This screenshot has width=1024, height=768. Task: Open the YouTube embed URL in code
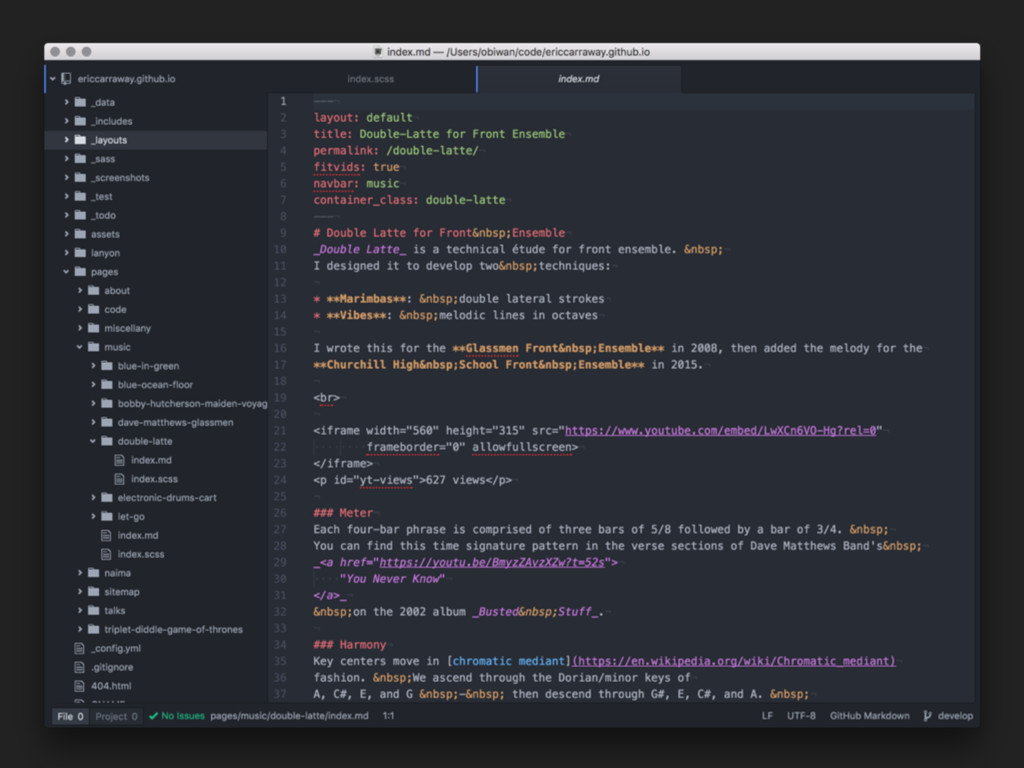pos(720,430)
